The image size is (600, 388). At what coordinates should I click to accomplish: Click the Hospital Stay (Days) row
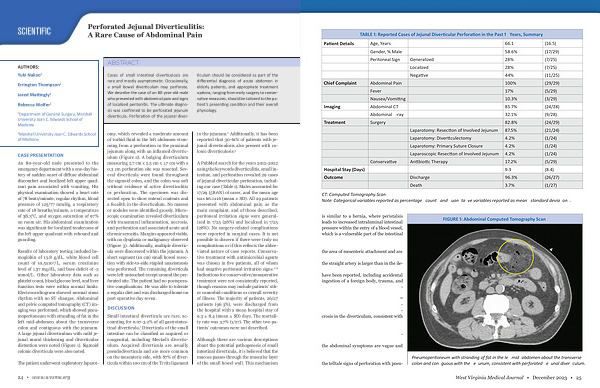click(452, 170)
